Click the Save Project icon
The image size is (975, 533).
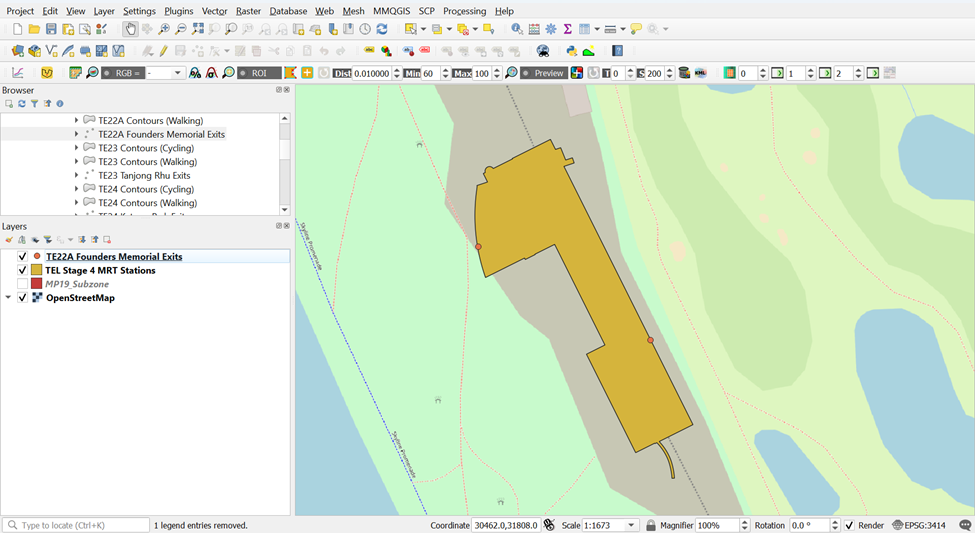51,29
